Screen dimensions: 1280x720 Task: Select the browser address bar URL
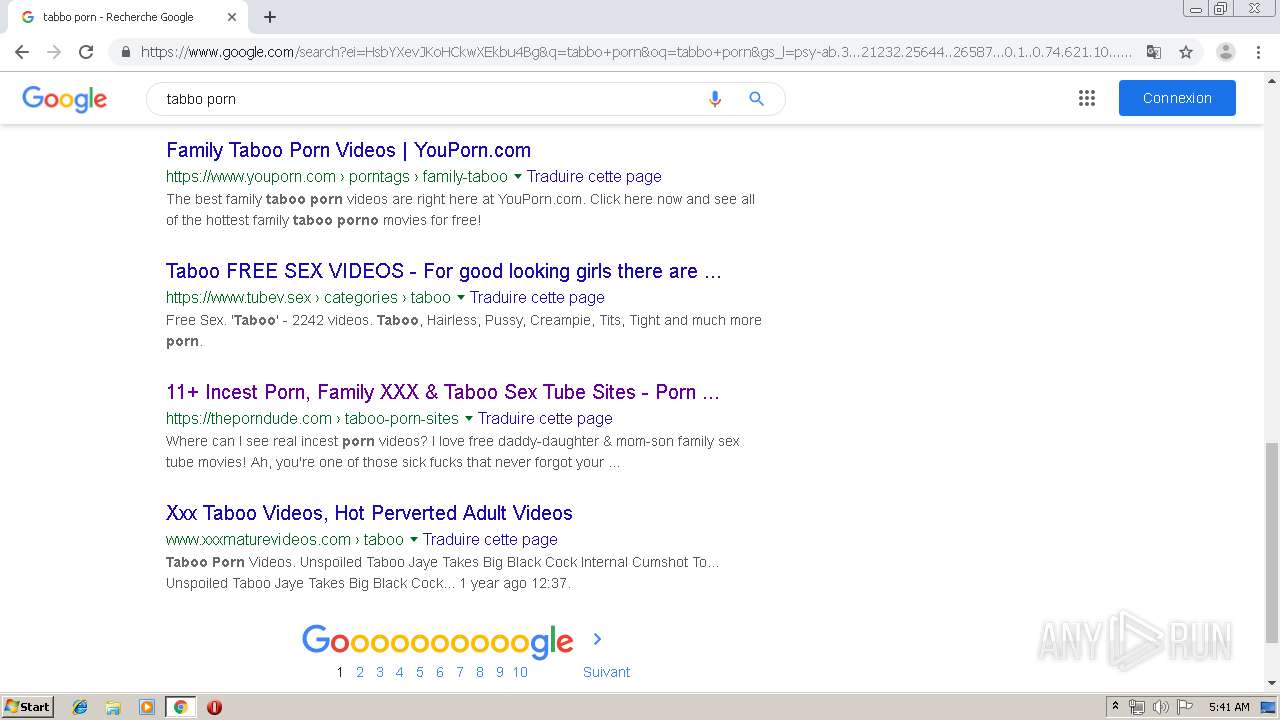[636, 52]
